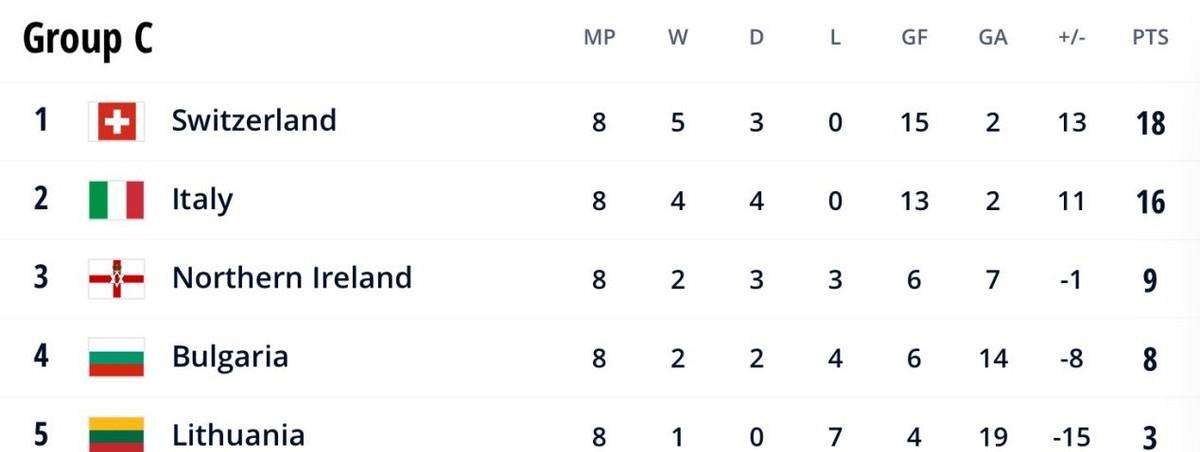Image resolution: width=1200 pixels, height=452 pixels.
Task: Click the Lithuania flag icon
Action: point(116,435)
